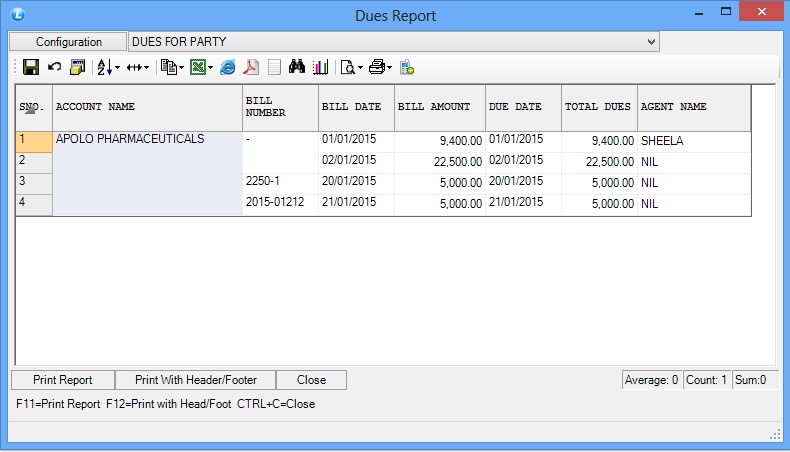
Task: Export report as PDF icon
Action: [x=252, y=67]
